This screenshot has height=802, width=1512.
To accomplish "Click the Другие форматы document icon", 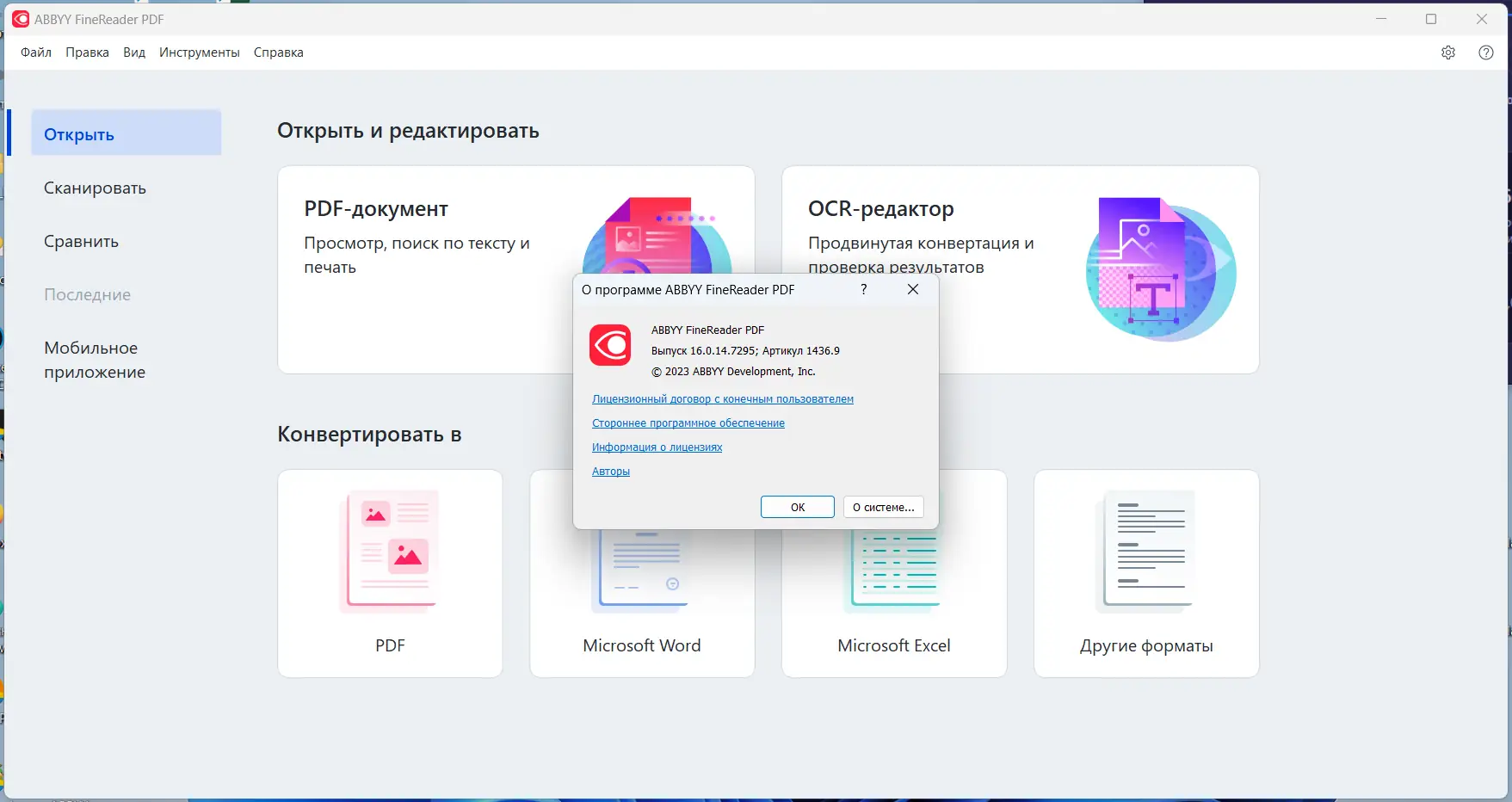I will (x=1145, y=551).
